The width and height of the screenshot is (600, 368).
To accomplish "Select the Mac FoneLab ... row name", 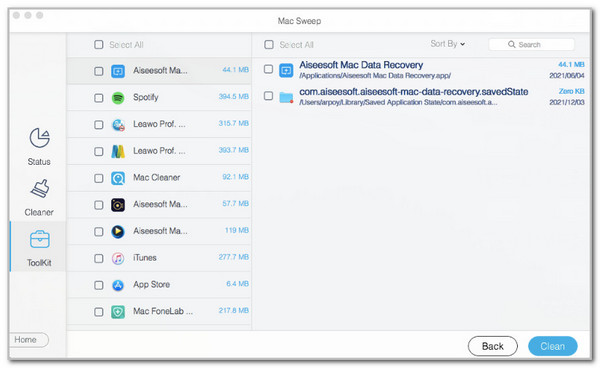I will tap(163, 311).
